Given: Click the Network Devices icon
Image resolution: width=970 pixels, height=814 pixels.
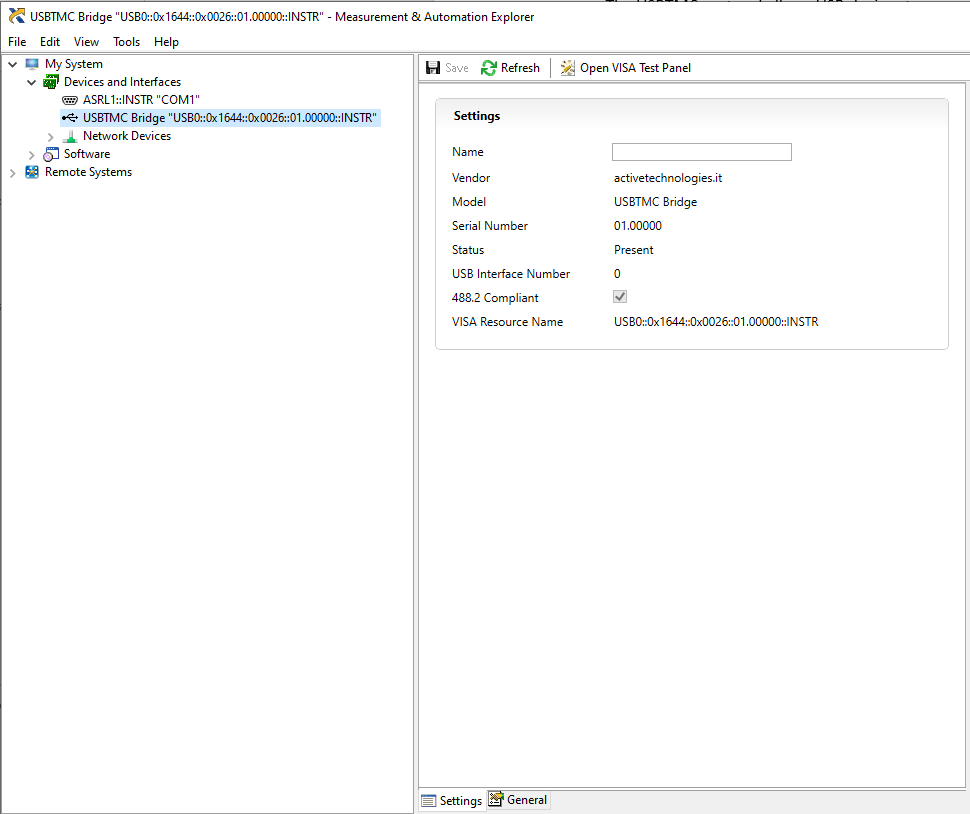Looking at the screenshot, I should point(70,136).
